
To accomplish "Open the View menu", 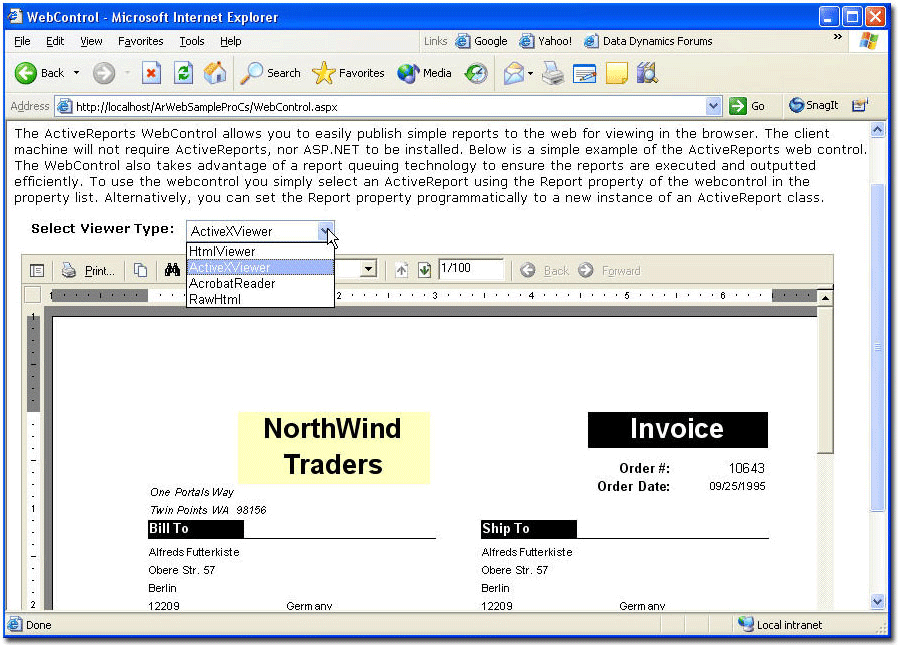I will tap(91, 41).
